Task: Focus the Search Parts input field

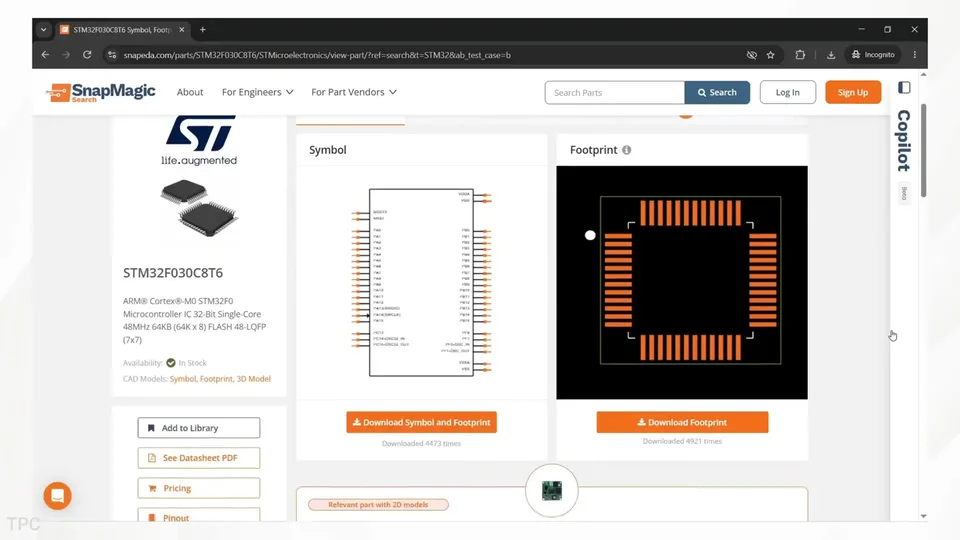Action: click(615, 92)
